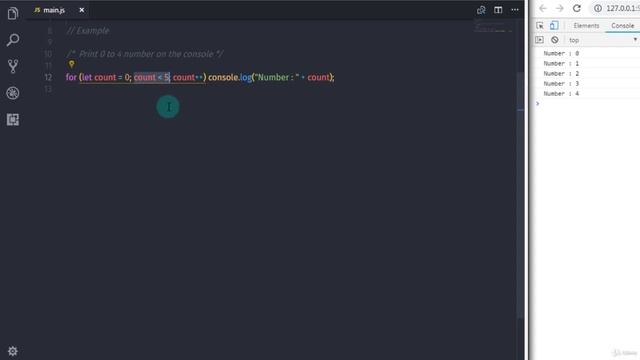
Task: Click the 'Number : 1' console line
Action: (x=561, y=64)
